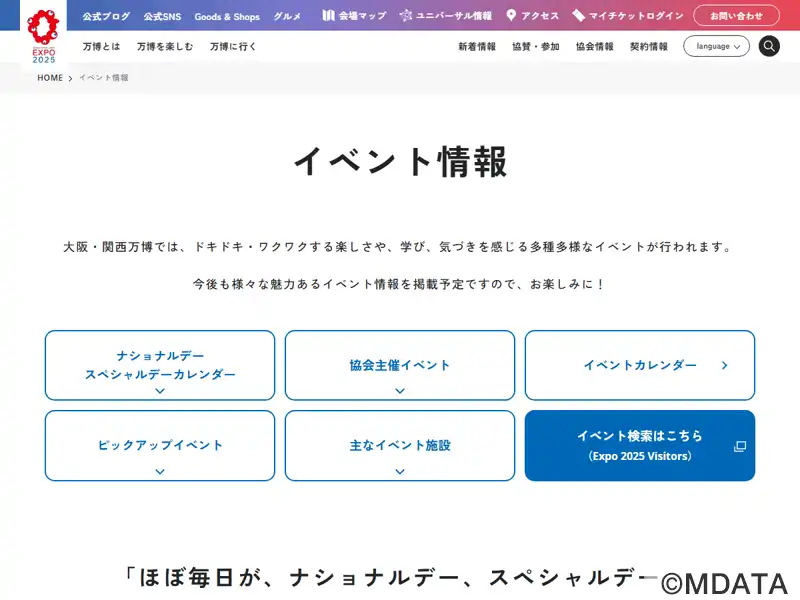Click the イベント情報 breadcrumb text

click(x=104, y=78)
